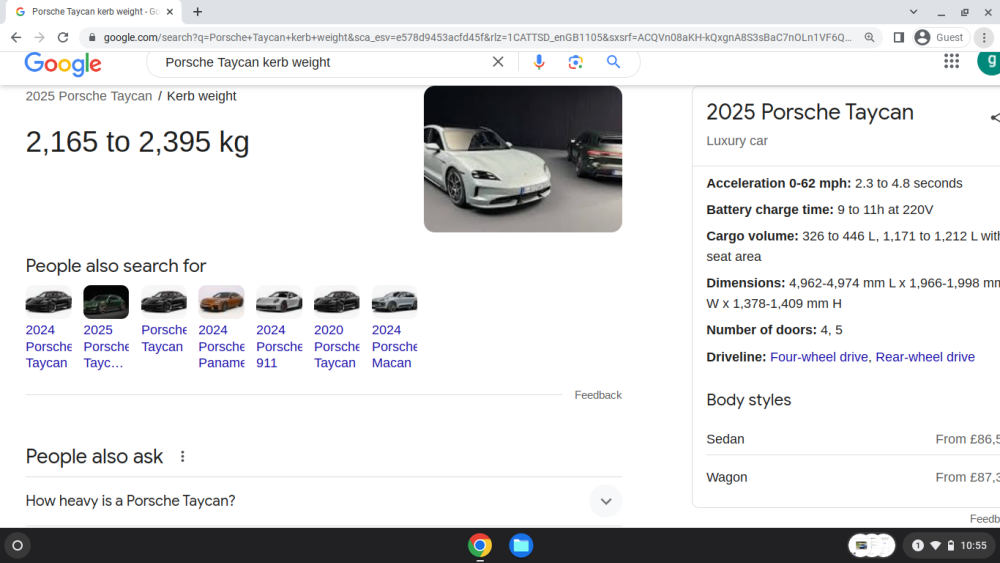
Task: Open the Google apps grid icon
Action: coord(952,61)
